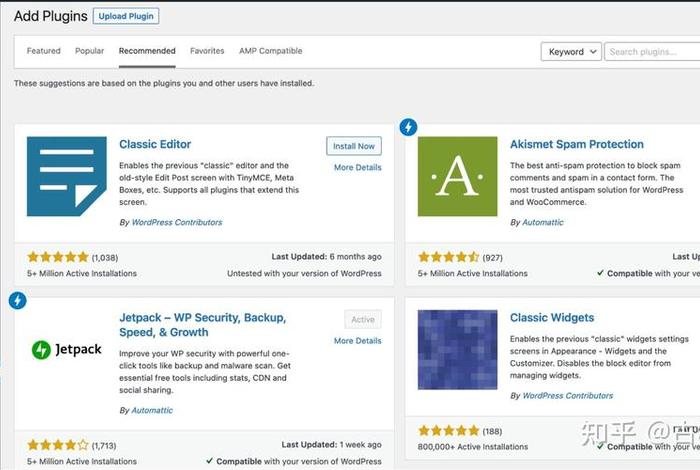Screen dimensions: 700x470
Task: Open Automattic author link under Jetpack
Action: click(x=152, y=410)
